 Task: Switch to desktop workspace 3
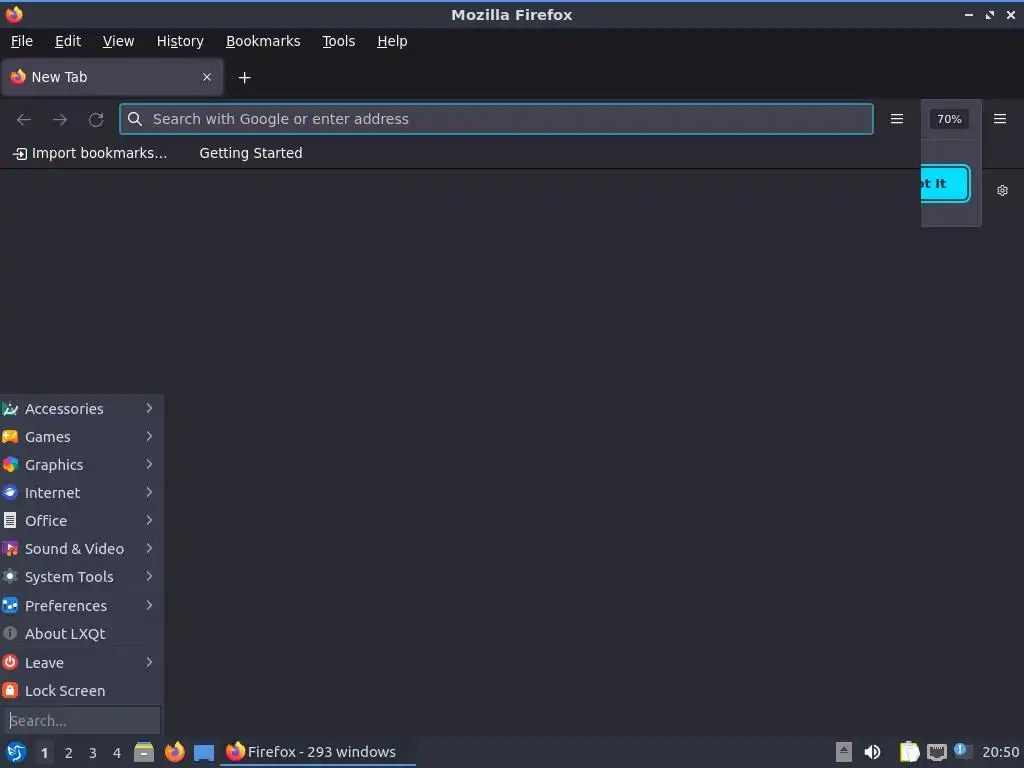click(x=93, y=753)
